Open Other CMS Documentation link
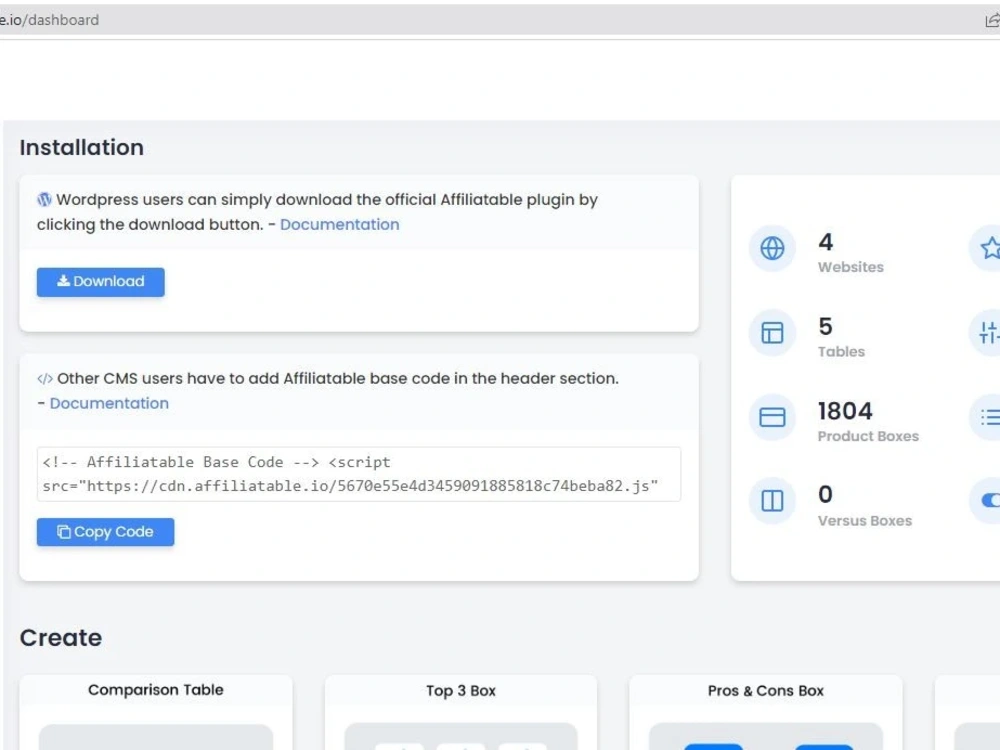This screenshot has height=750, width=1000. 109,403
